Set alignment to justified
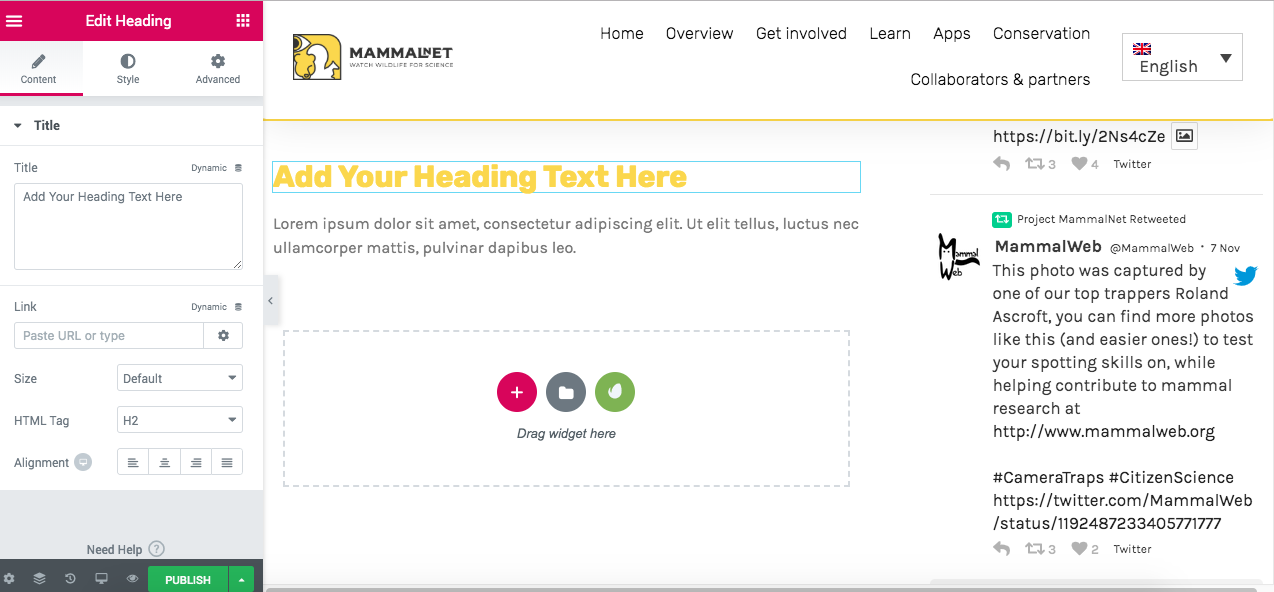The image size is (1274, 592). 227,462
